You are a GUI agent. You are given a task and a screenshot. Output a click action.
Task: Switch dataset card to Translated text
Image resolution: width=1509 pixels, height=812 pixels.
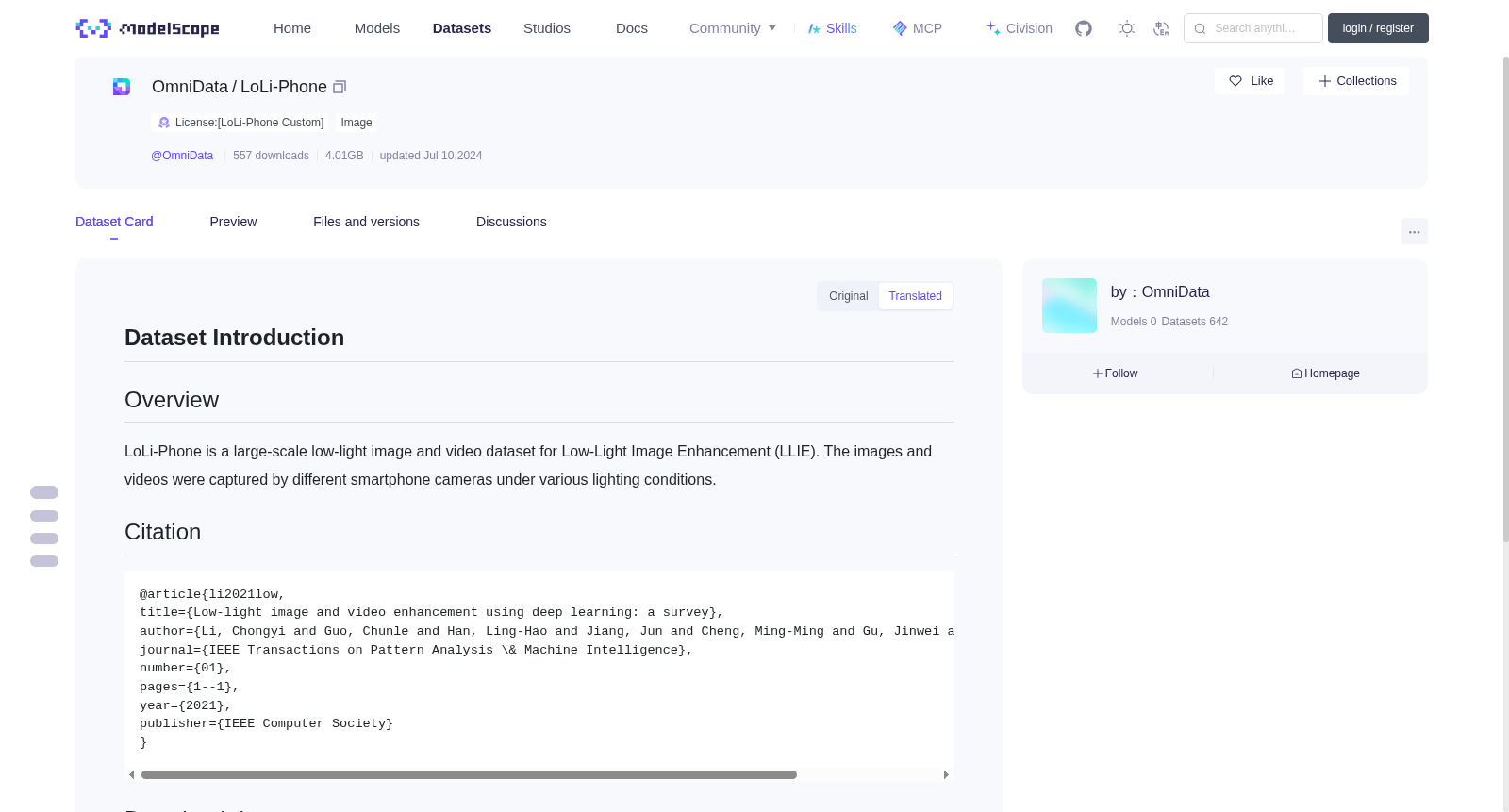(x=915, y=296)
